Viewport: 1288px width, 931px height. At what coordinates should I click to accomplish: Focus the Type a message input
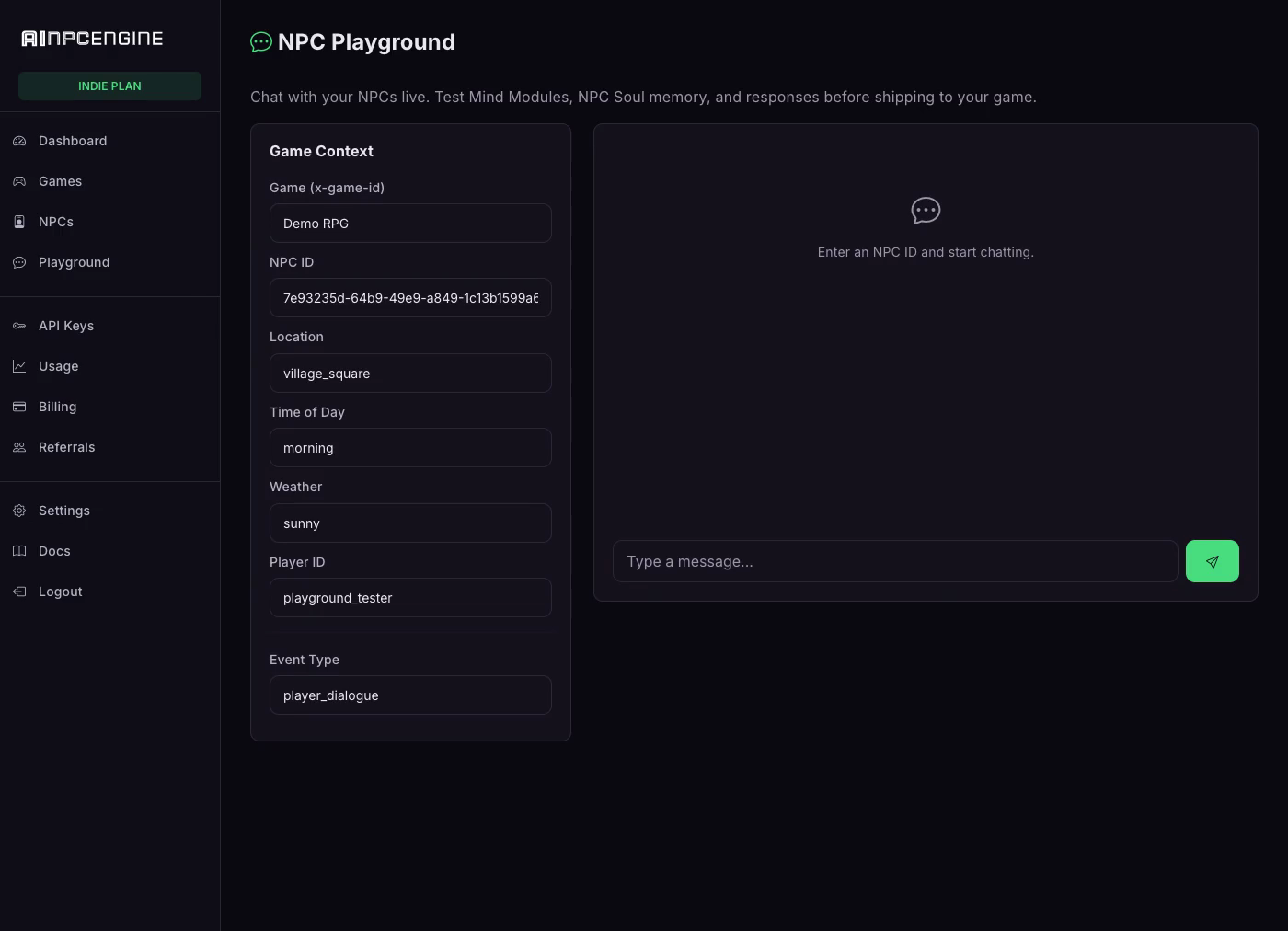point(895,561)
